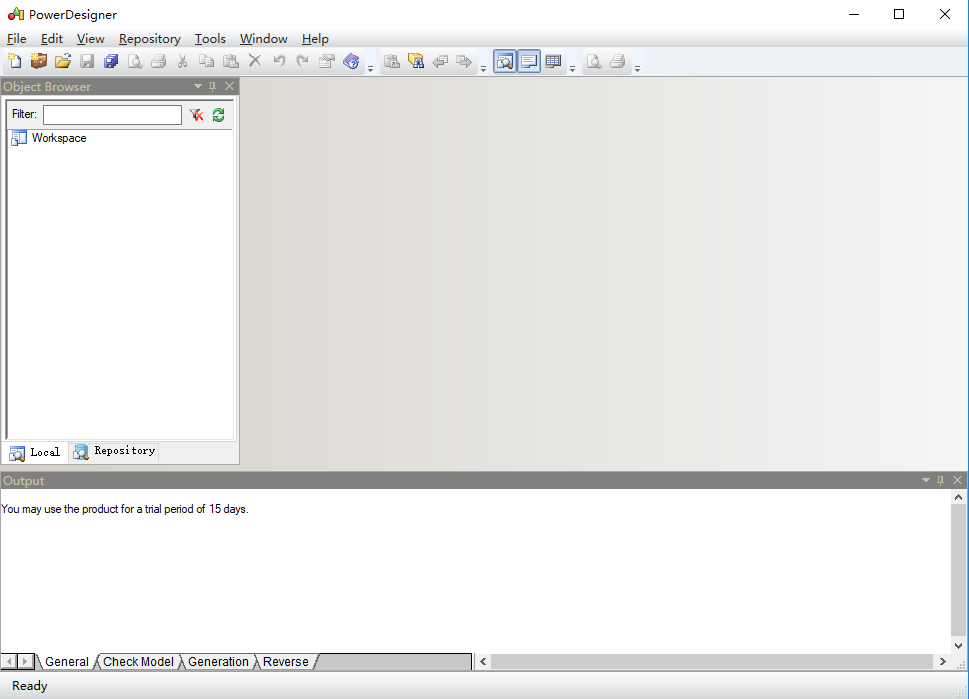This screenshot has width=969, height=699.
Task: Open the Window menu
Action: 263,39
